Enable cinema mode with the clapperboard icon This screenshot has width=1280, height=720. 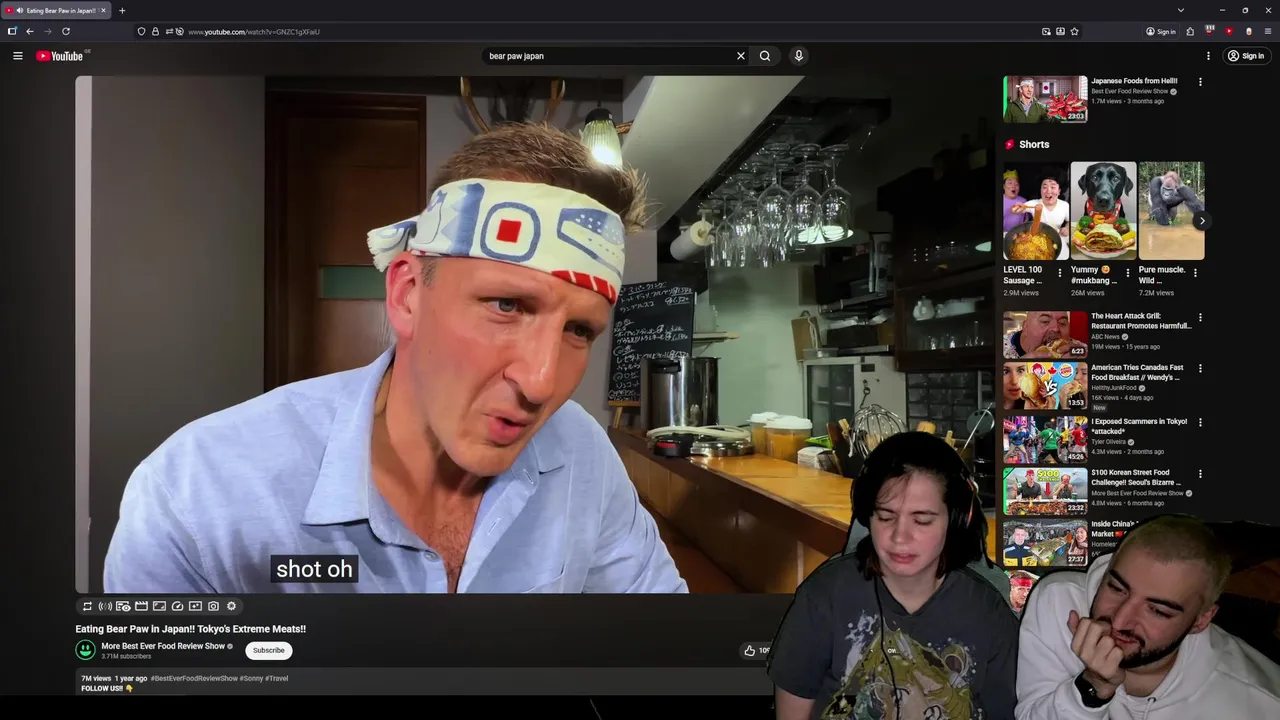pyautogui.click(x=141, y=606)
